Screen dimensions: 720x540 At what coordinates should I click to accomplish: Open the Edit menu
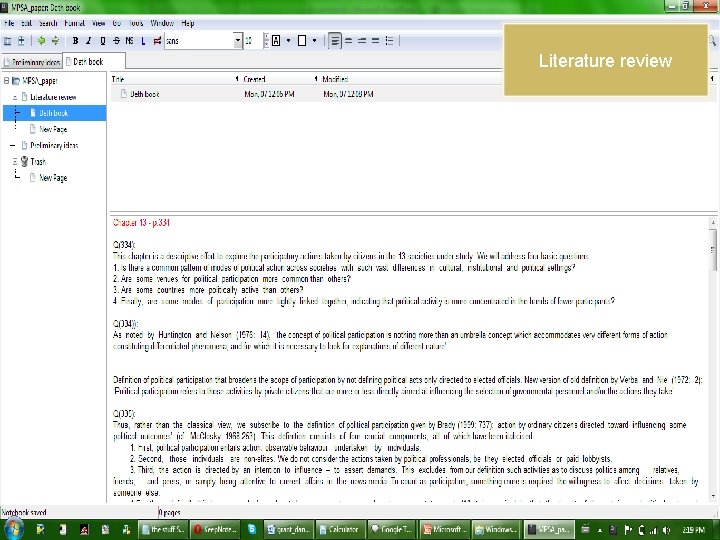tap(27, 23)
